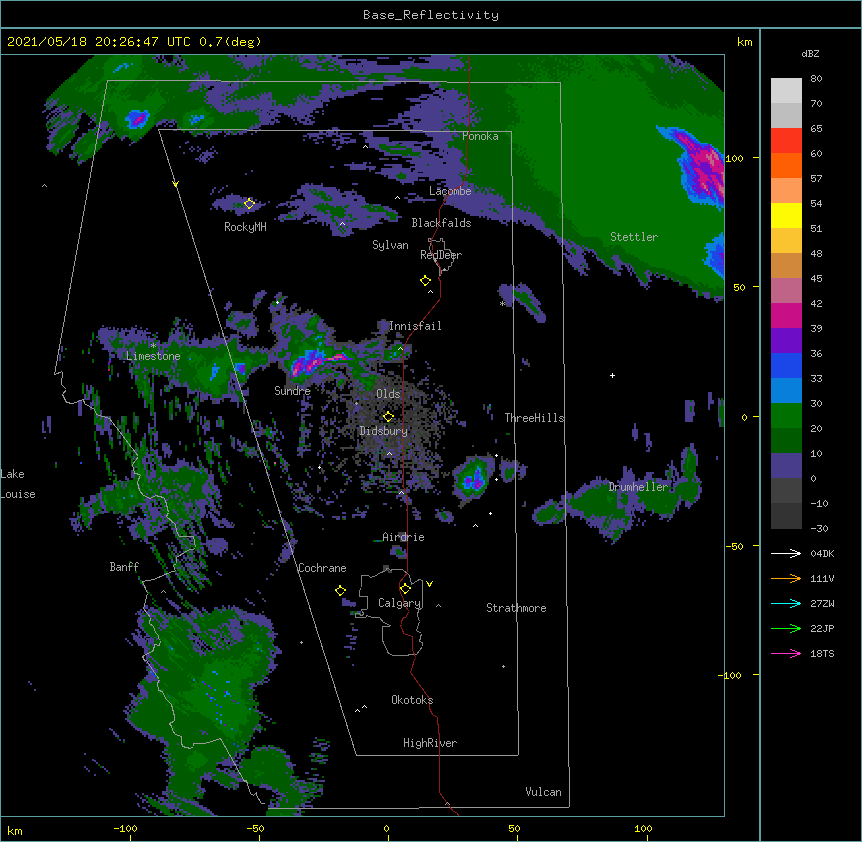The width and height of the screenshot is (862, 842).
Task: Select the magenta swatch in dBZ scale
Action: (x=786, y=315)
